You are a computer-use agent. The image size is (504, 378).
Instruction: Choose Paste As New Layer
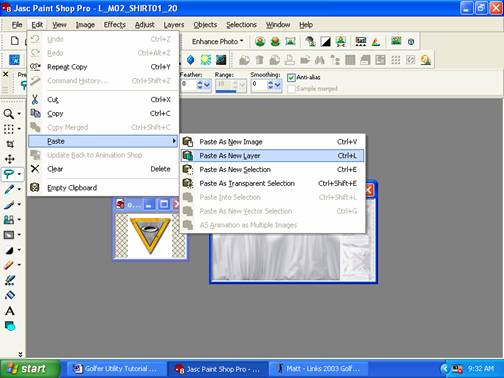[x=272, y=156]
